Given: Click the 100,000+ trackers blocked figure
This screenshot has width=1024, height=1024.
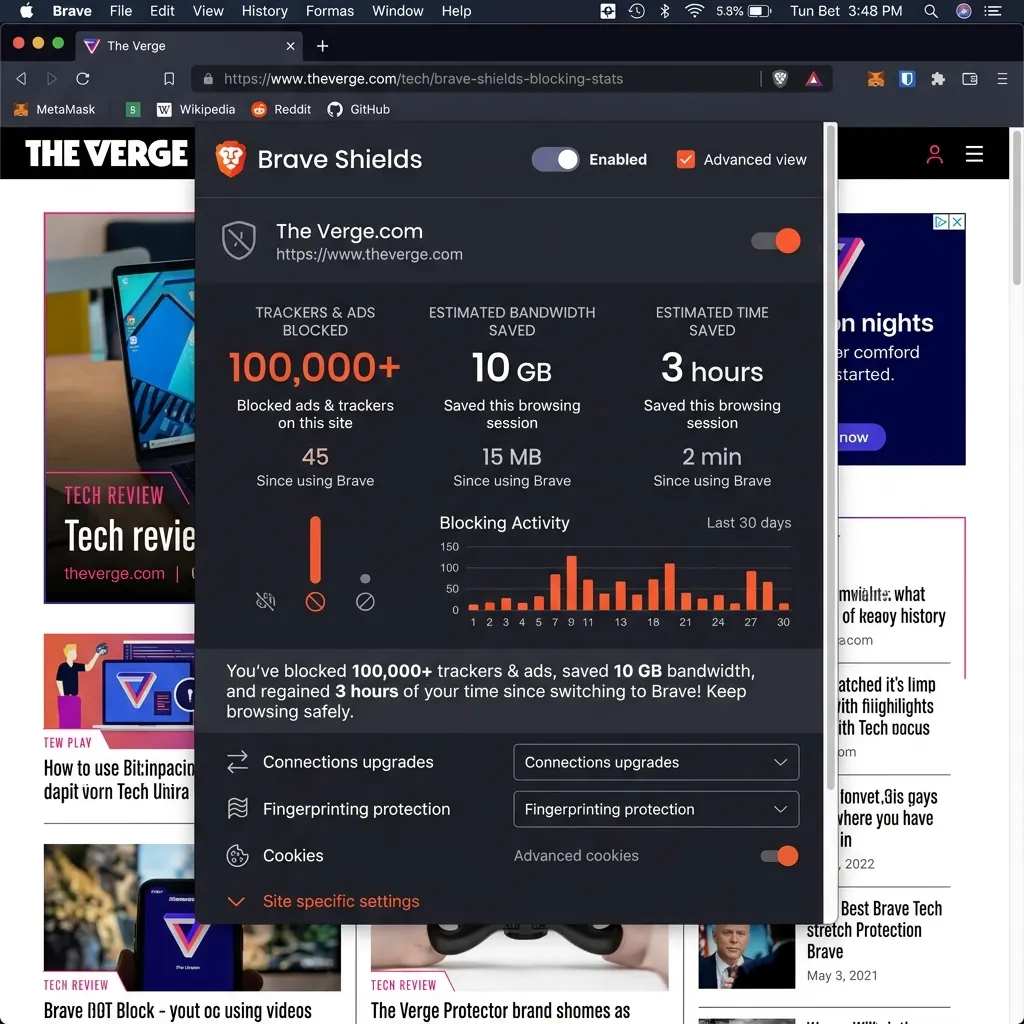Looking at the screenshot, I should (314, 367).
